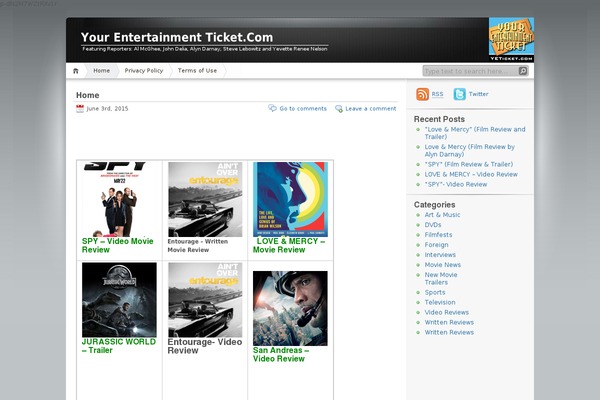The height and width of the screenshot is (400, 600).
Task: Click the calendar icon beside June 3rd, 2015
Action: 80,109
